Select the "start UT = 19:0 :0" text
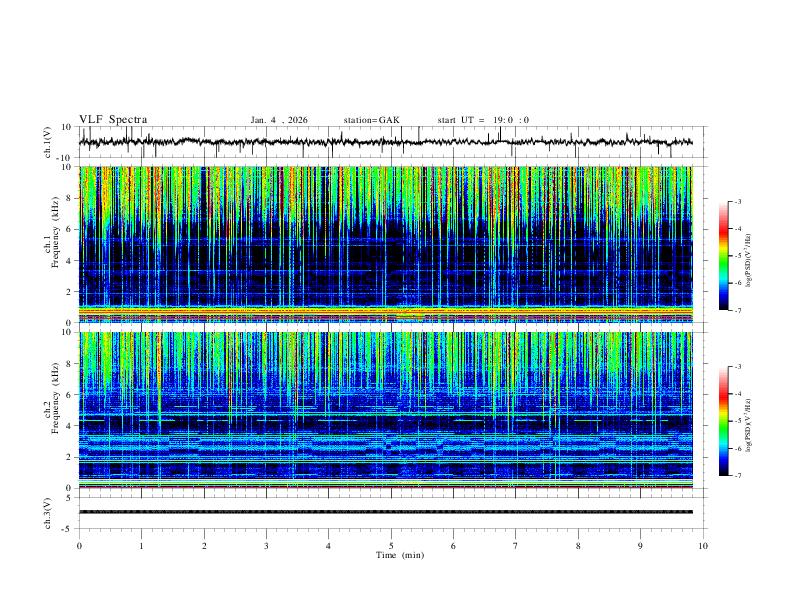This screenshot has width=792, height=612. [x=483, y=120]
